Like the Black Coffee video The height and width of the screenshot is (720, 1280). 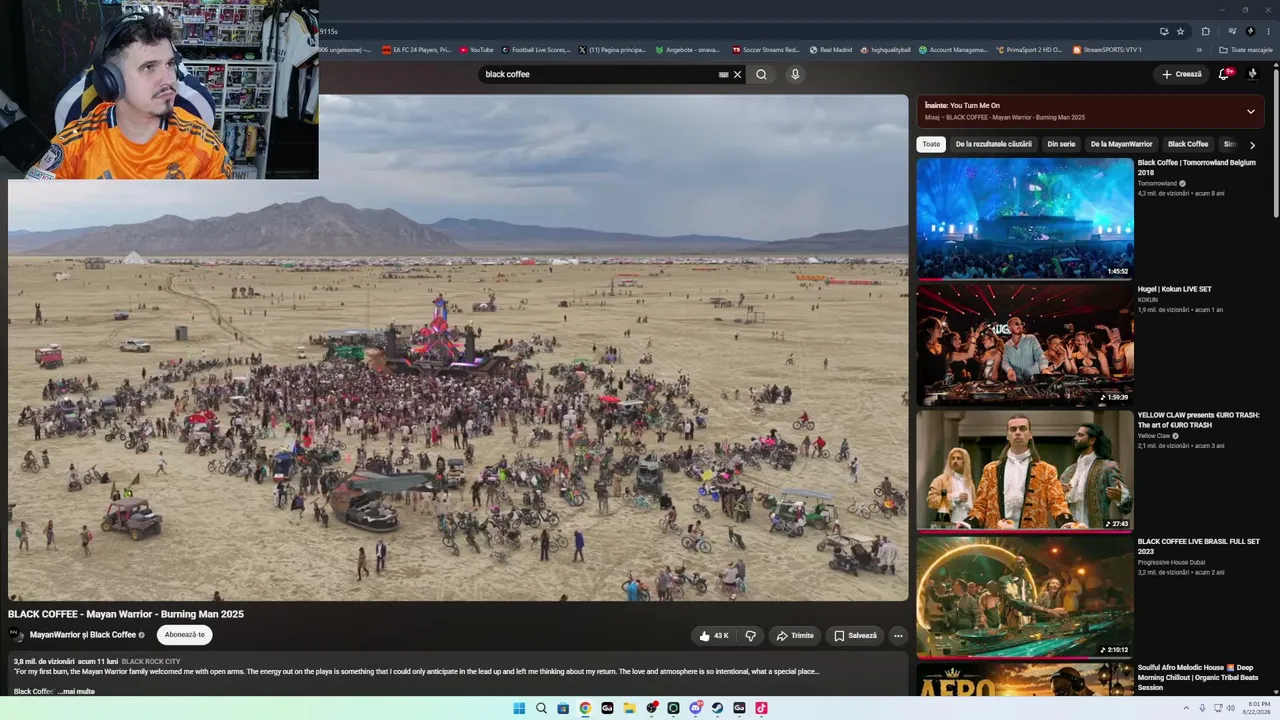(x=714, y=636)
